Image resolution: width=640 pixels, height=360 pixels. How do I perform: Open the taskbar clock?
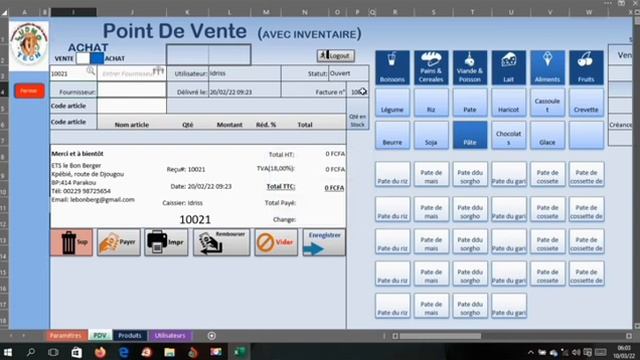[624, 352]
